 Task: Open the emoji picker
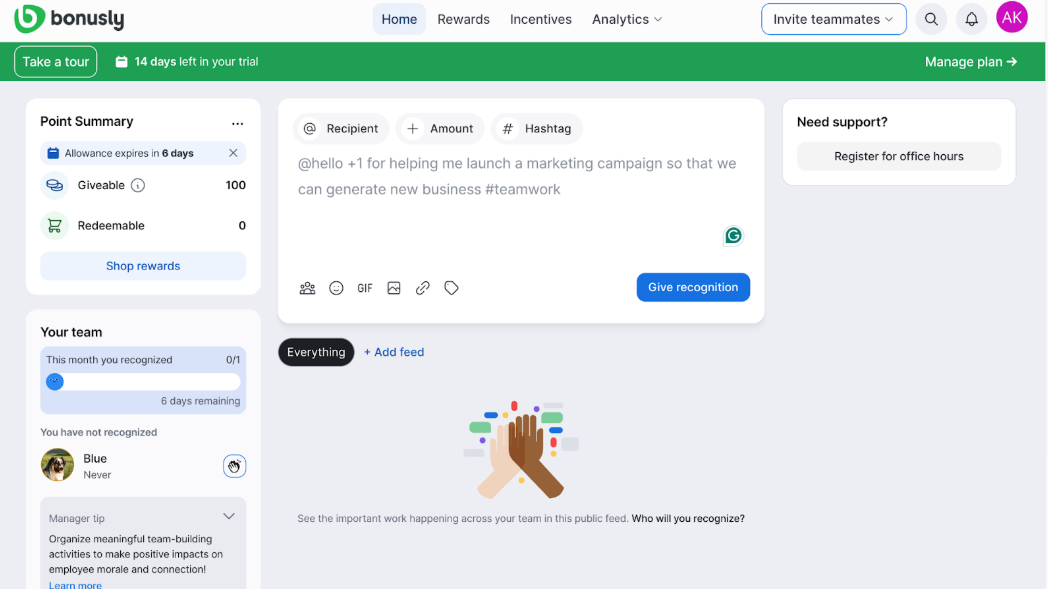click(x=336, y=288)
